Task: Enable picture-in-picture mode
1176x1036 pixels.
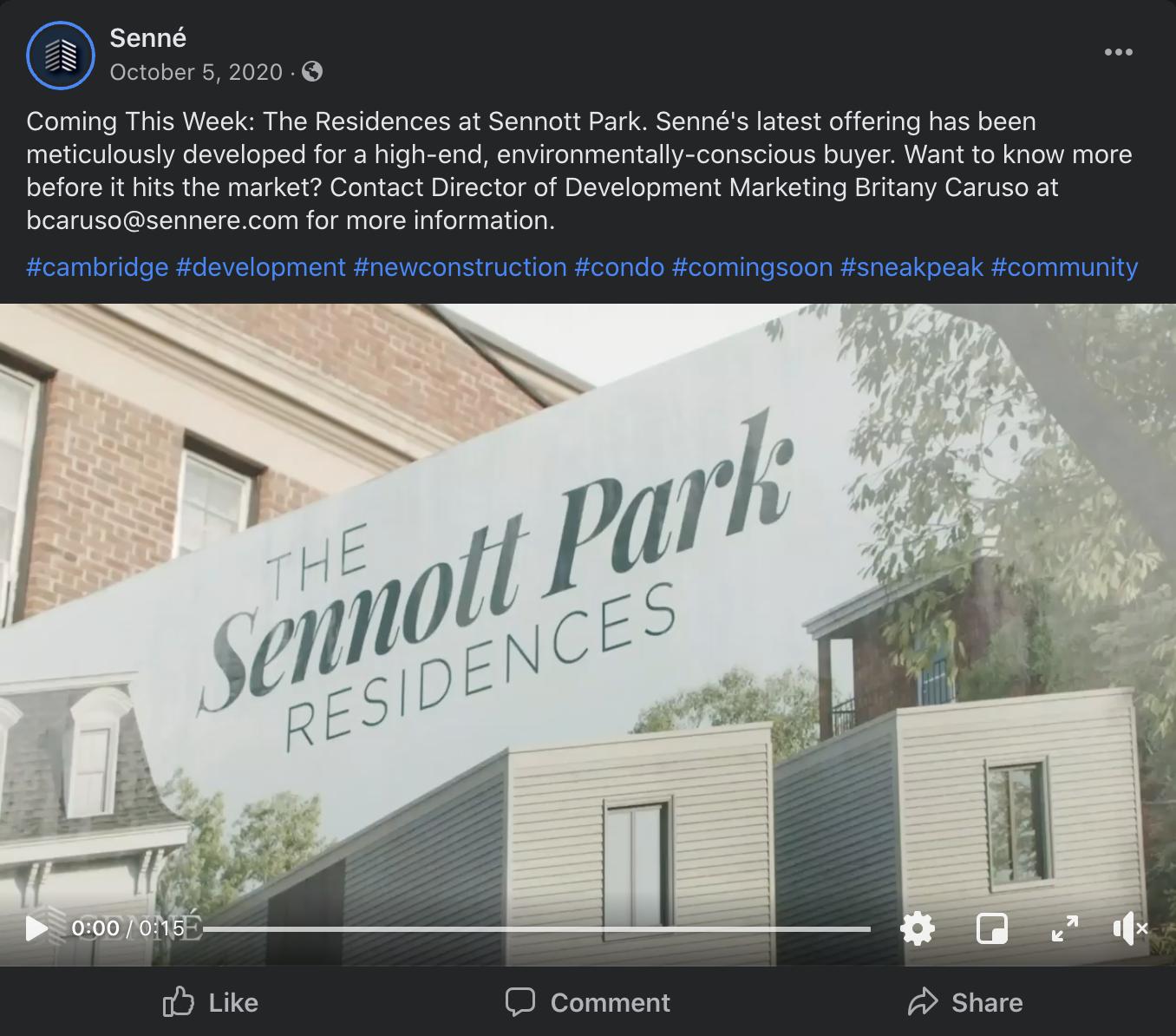Action: click(991, 928)
